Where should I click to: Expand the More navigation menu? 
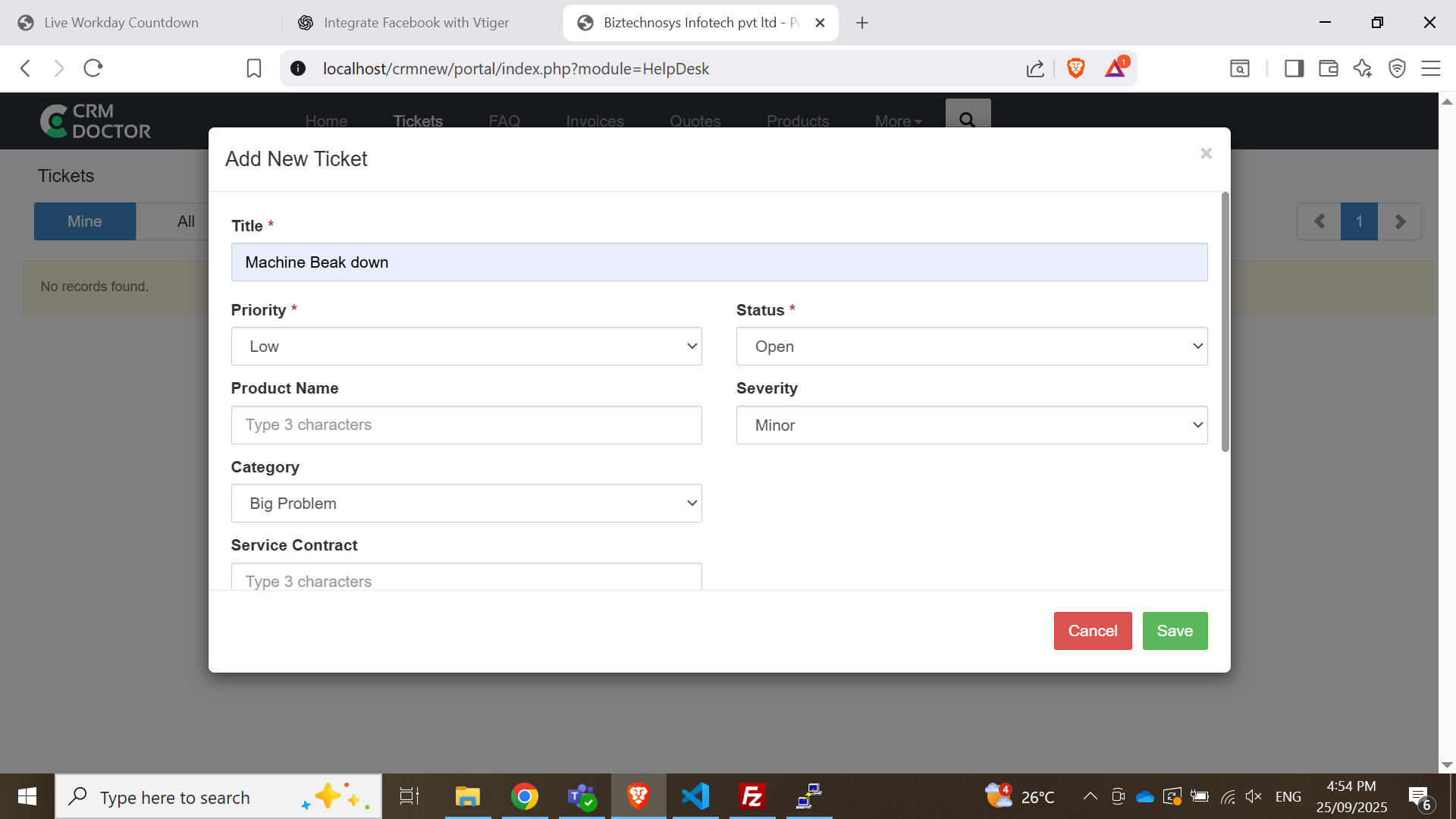[898, 121]
